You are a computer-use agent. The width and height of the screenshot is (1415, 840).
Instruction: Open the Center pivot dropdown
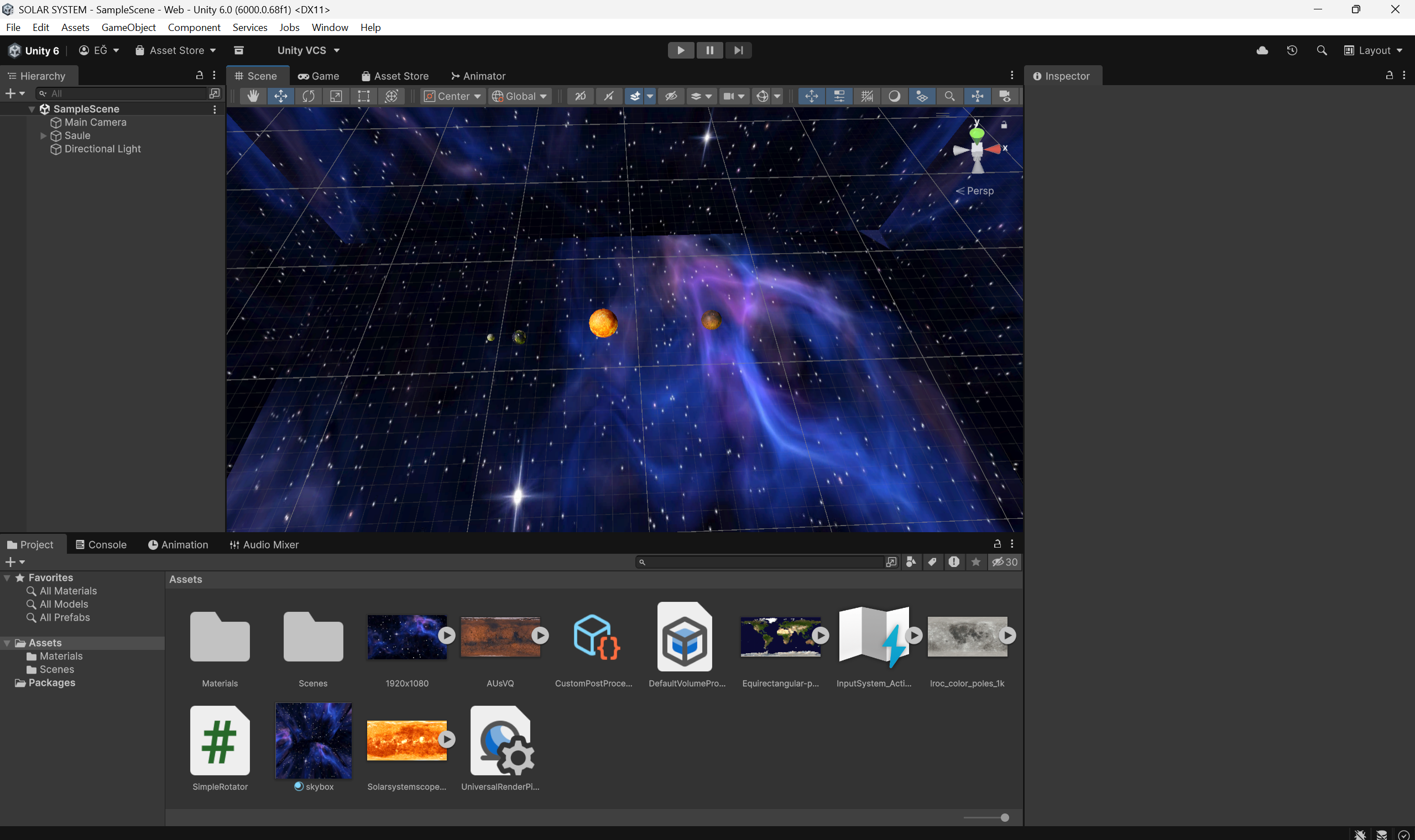(453, 96)
